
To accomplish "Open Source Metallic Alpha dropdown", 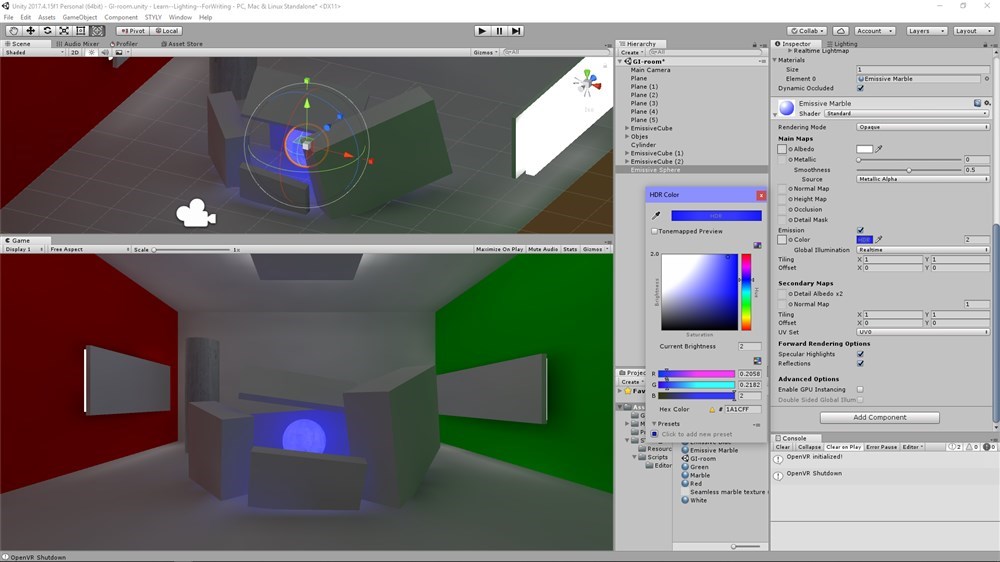I will point(923,179).
